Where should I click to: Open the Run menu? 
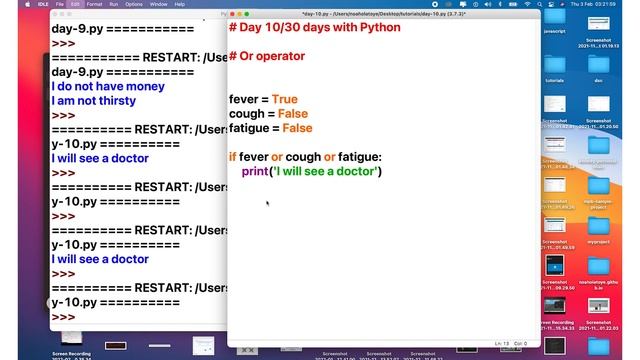113,4
